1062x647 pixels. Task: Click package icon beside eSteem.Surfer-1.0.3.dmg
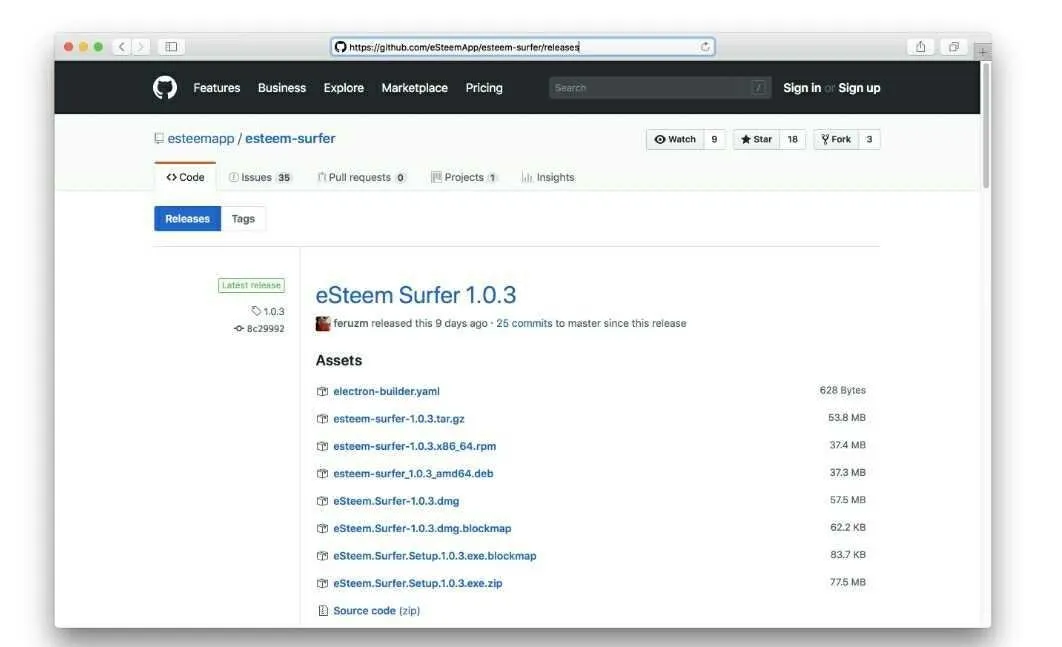[322, 501]
